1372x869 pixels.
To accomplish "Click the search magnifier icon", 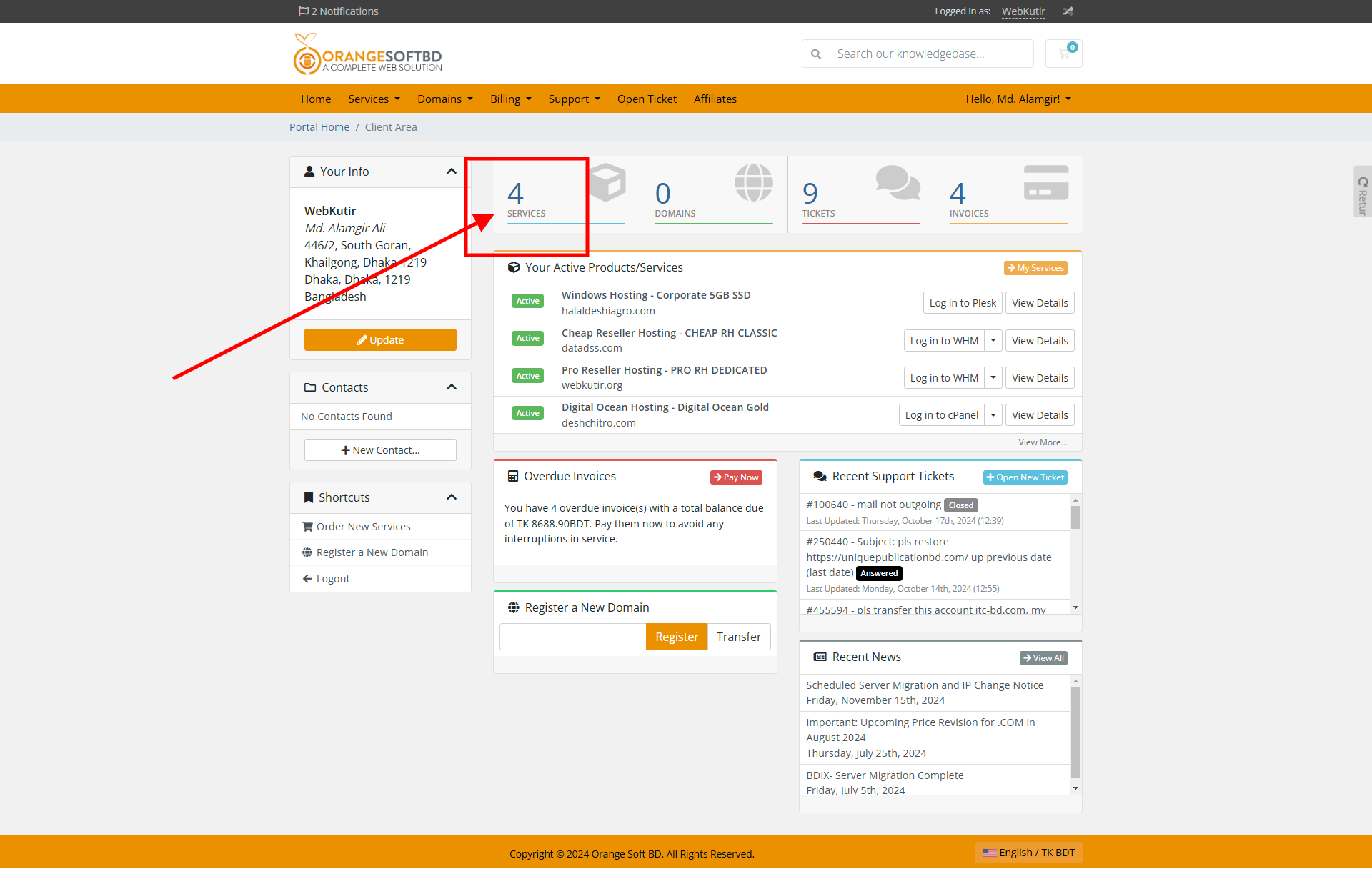I will pyautogui.click(x=815, y=53).
